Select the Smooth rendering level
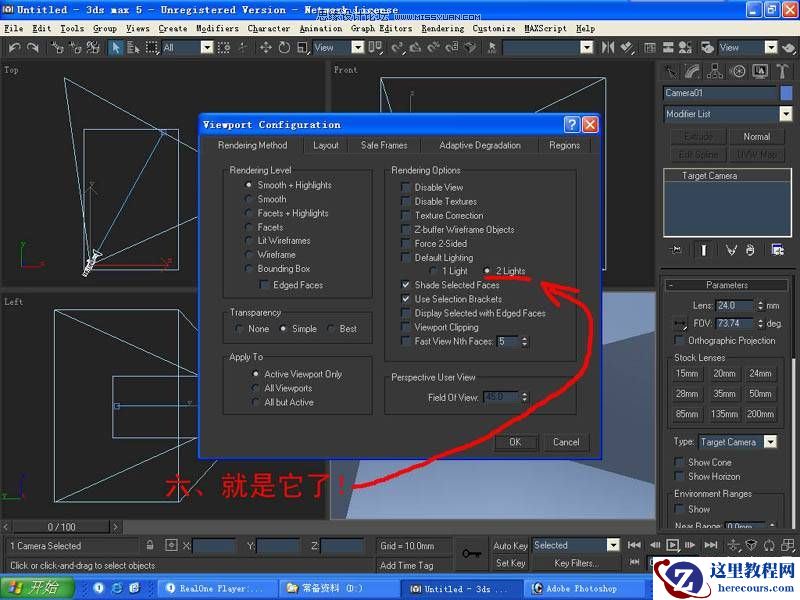800x600 pixels. point(248,199)
